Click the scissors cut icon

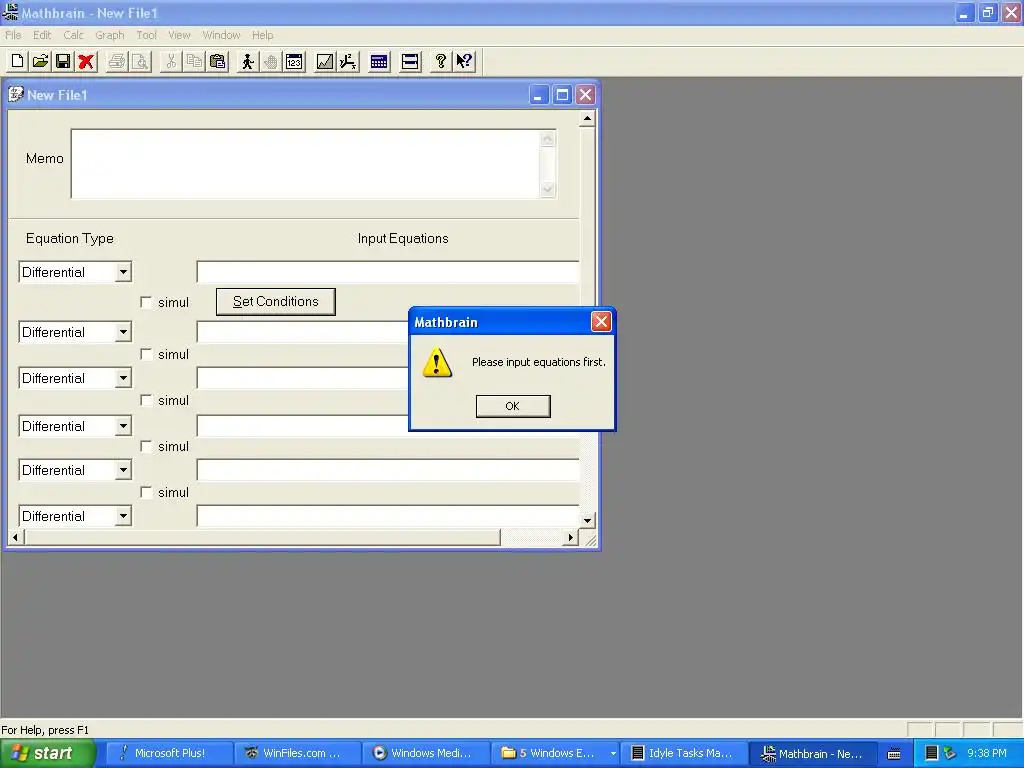pyautogui.click(x=171, y=61)
